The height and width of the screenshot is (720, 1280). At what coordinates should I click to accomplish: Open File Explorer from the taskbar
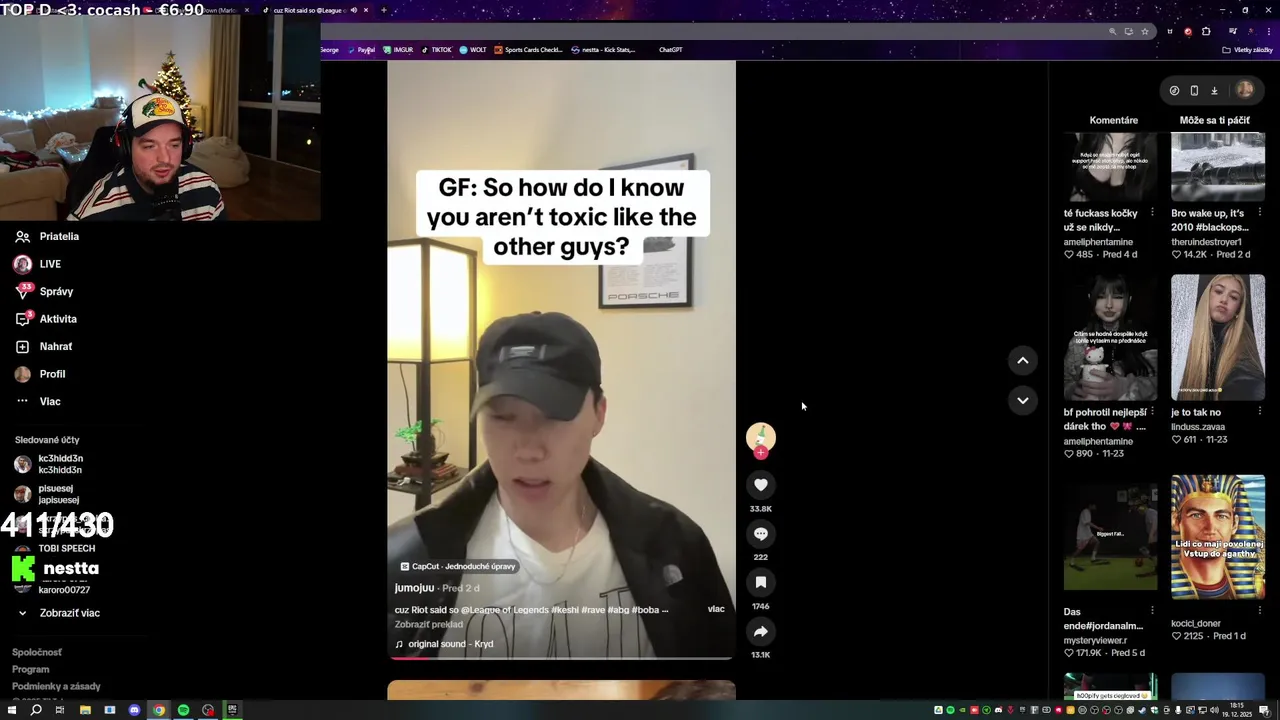pyautogui.click(x=85, y=710)
